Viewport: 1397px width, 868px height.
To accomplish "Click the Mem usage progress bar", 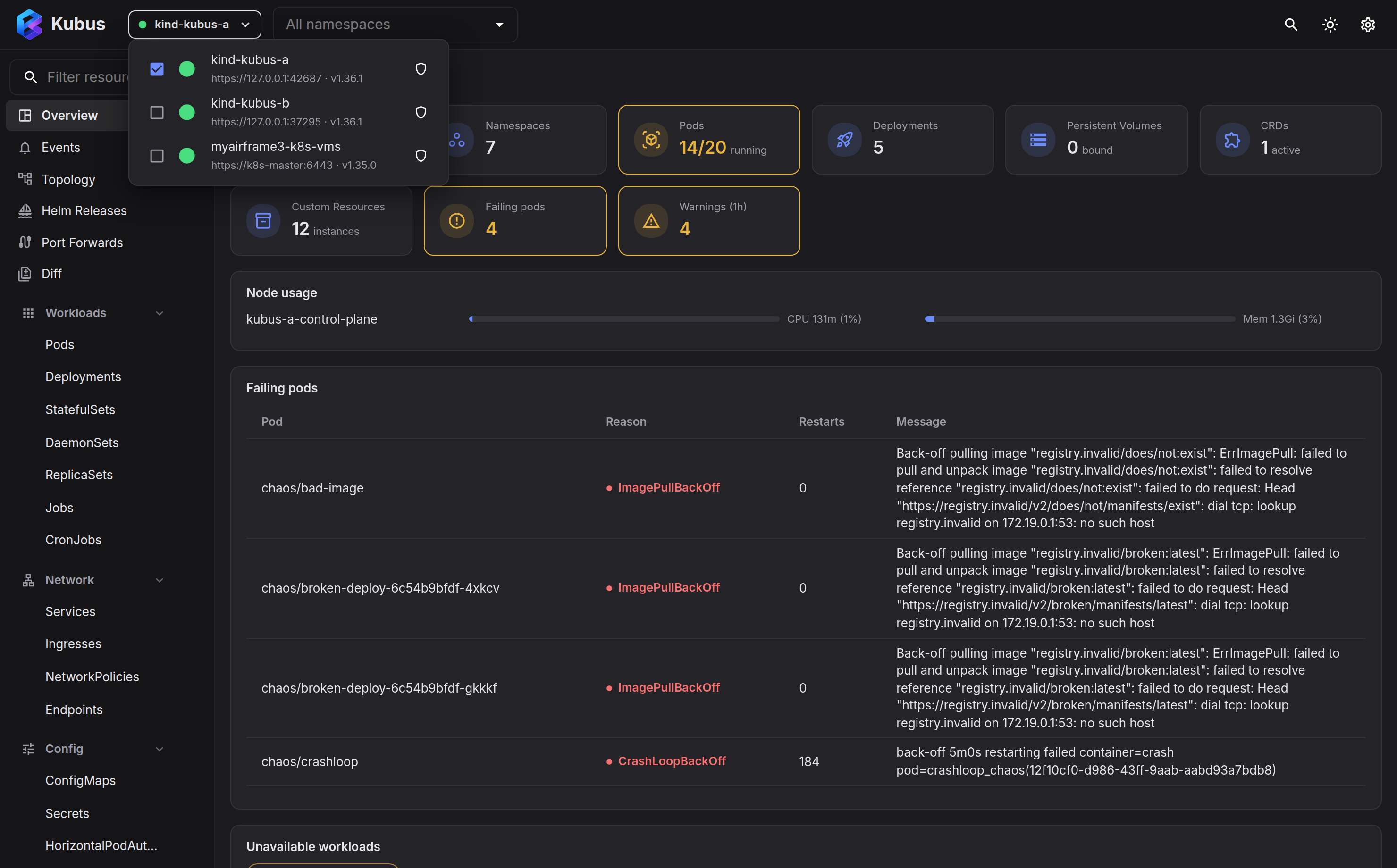I will coord(1079,318).
